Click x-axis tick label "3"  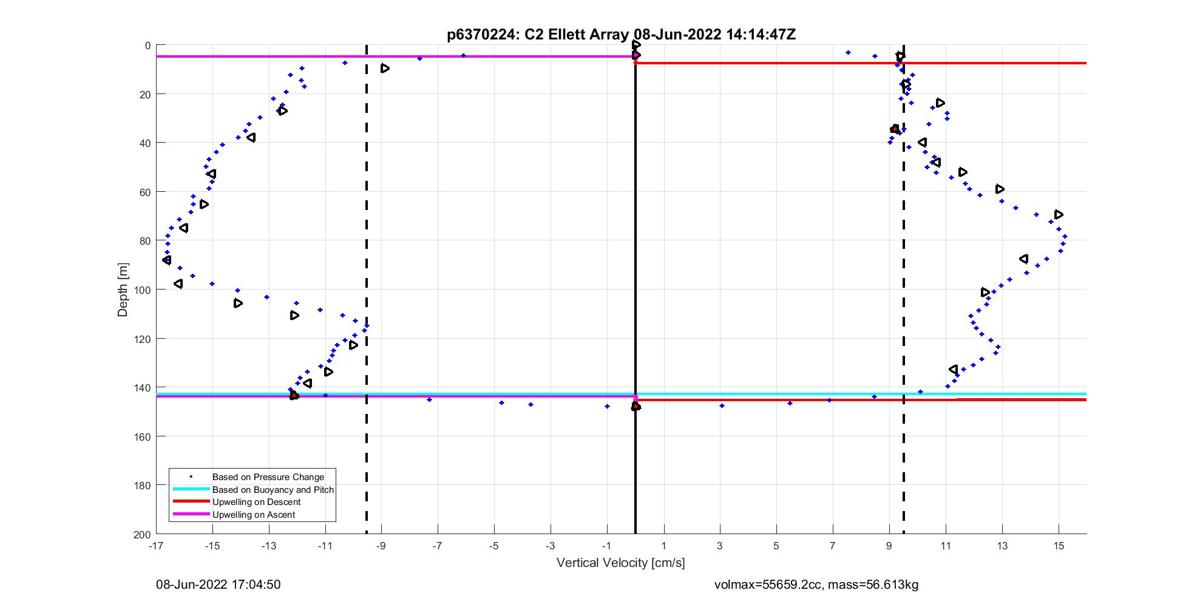point(720,547)
